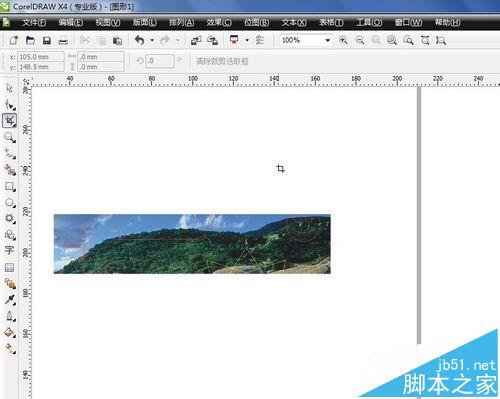Select the Smart Fill tool
Image resolution: width=500 pixels, height=399 pixels.
point(9,170)
